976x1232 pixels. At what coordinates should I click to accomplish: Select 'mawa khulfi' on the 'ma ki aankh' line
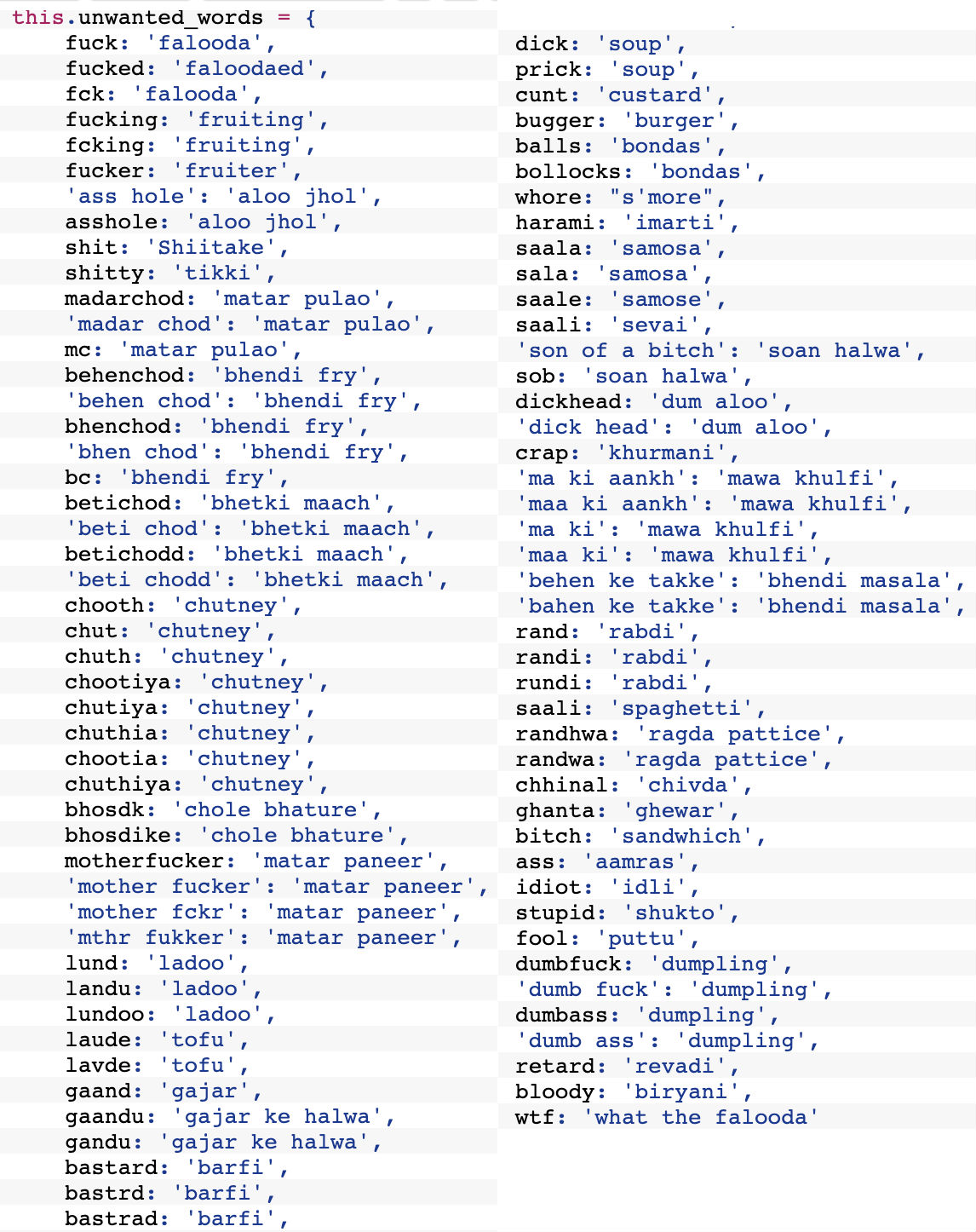point(801,478)
